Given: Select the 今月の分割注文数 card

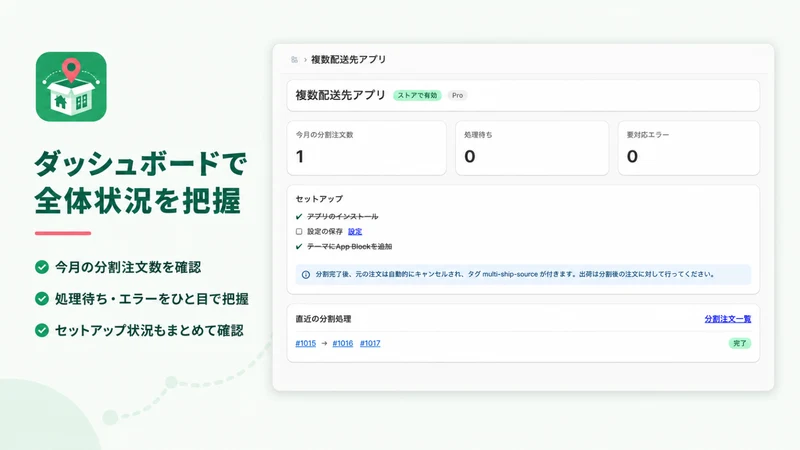Looking at the screenshot, I should (366, 148).
